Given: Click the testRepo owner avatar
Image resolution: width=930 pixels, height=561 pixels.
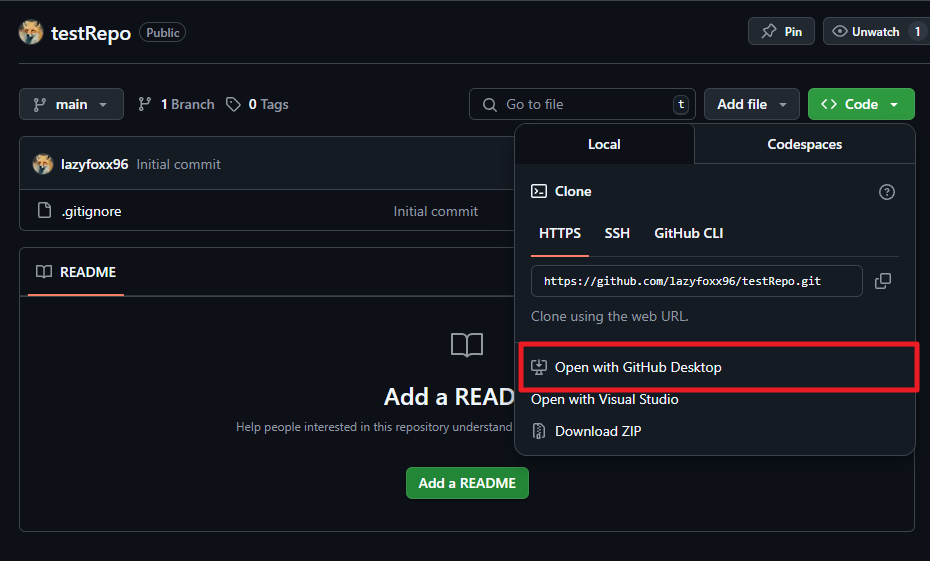Looking at the screenshot, I should coord(31,32).
